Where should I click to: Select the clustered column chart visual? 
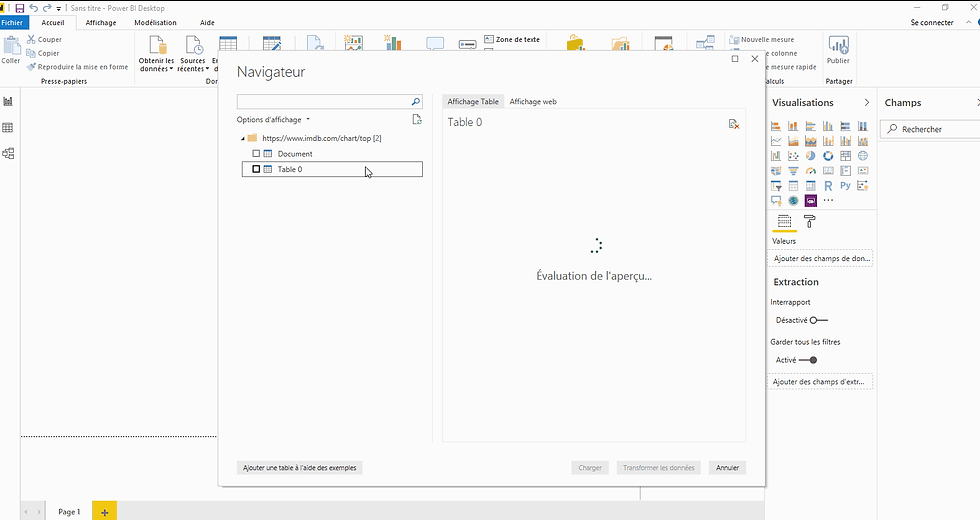pyautogui.click(x=828, y=126)
